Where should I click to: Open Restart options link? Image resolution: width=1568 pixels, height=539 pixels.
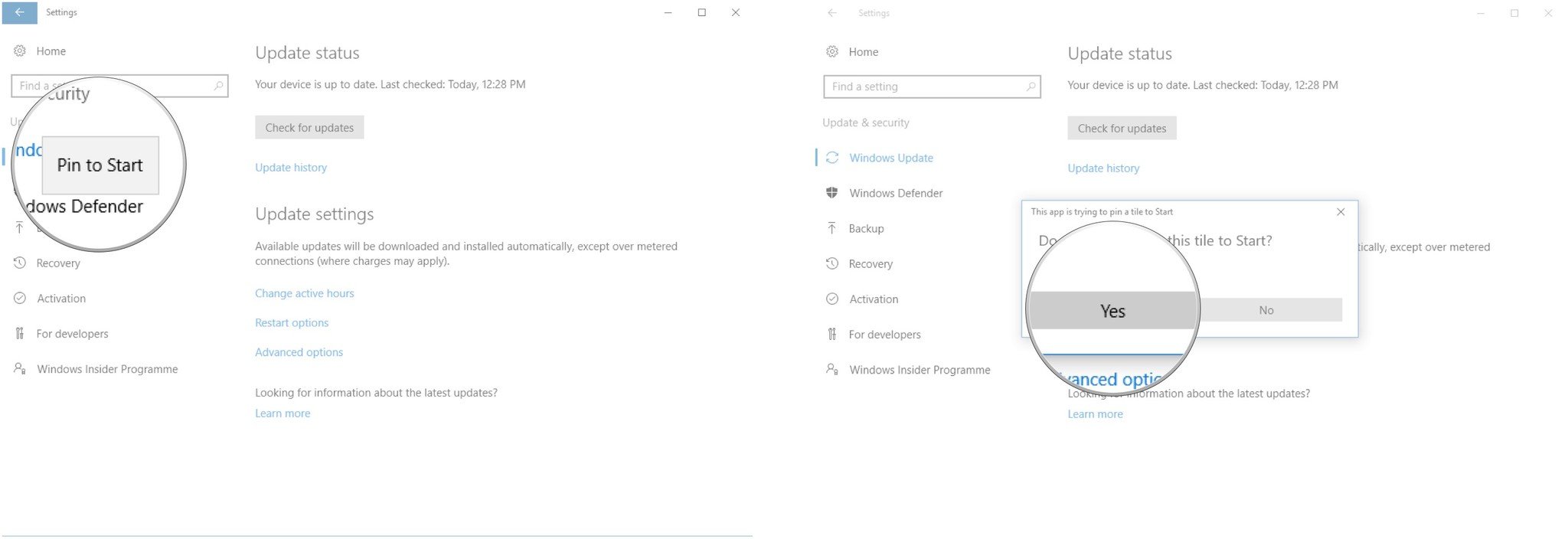pyautogui.click(x=292, y=323)
